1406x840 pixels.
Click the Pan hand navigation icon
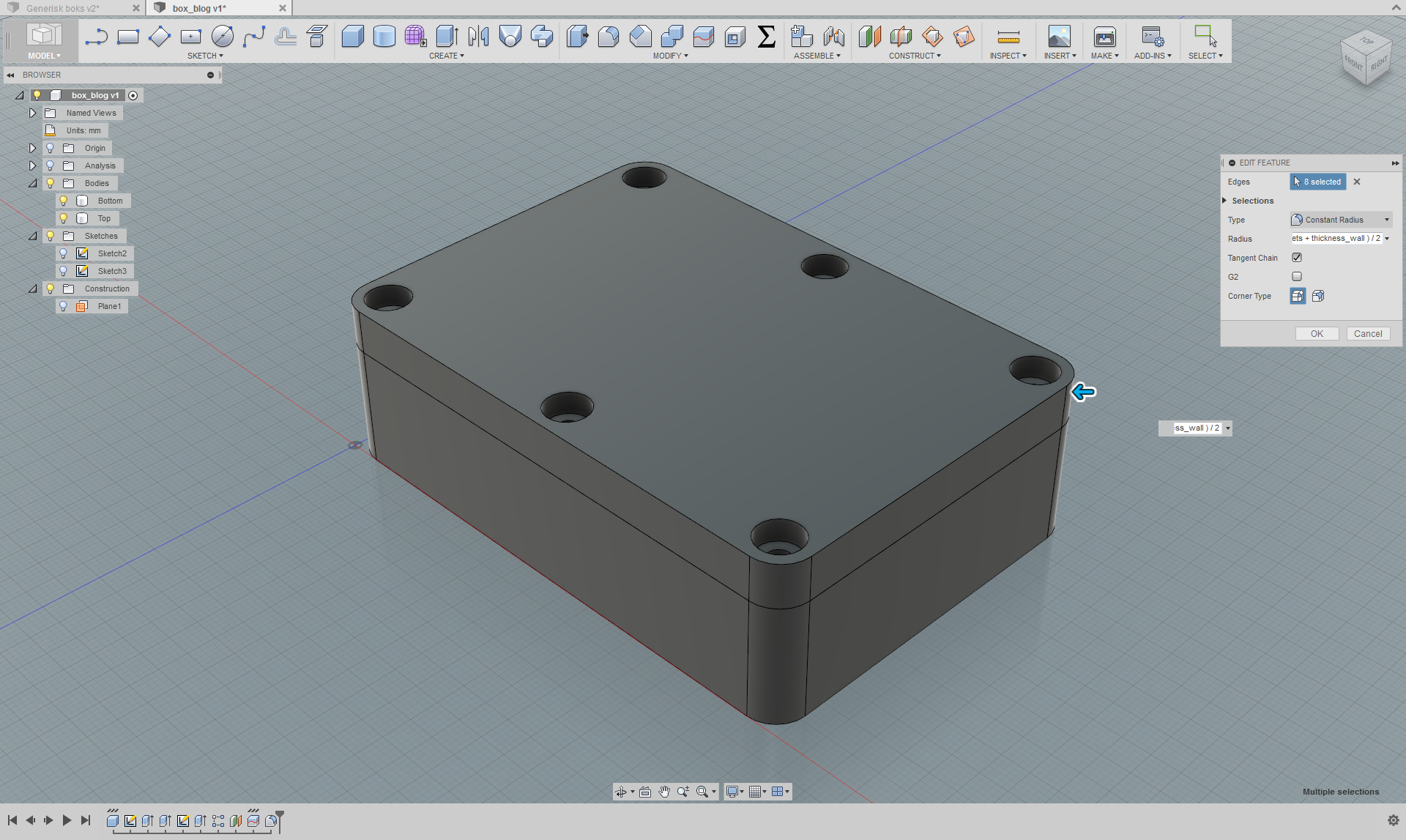(664, 792)
